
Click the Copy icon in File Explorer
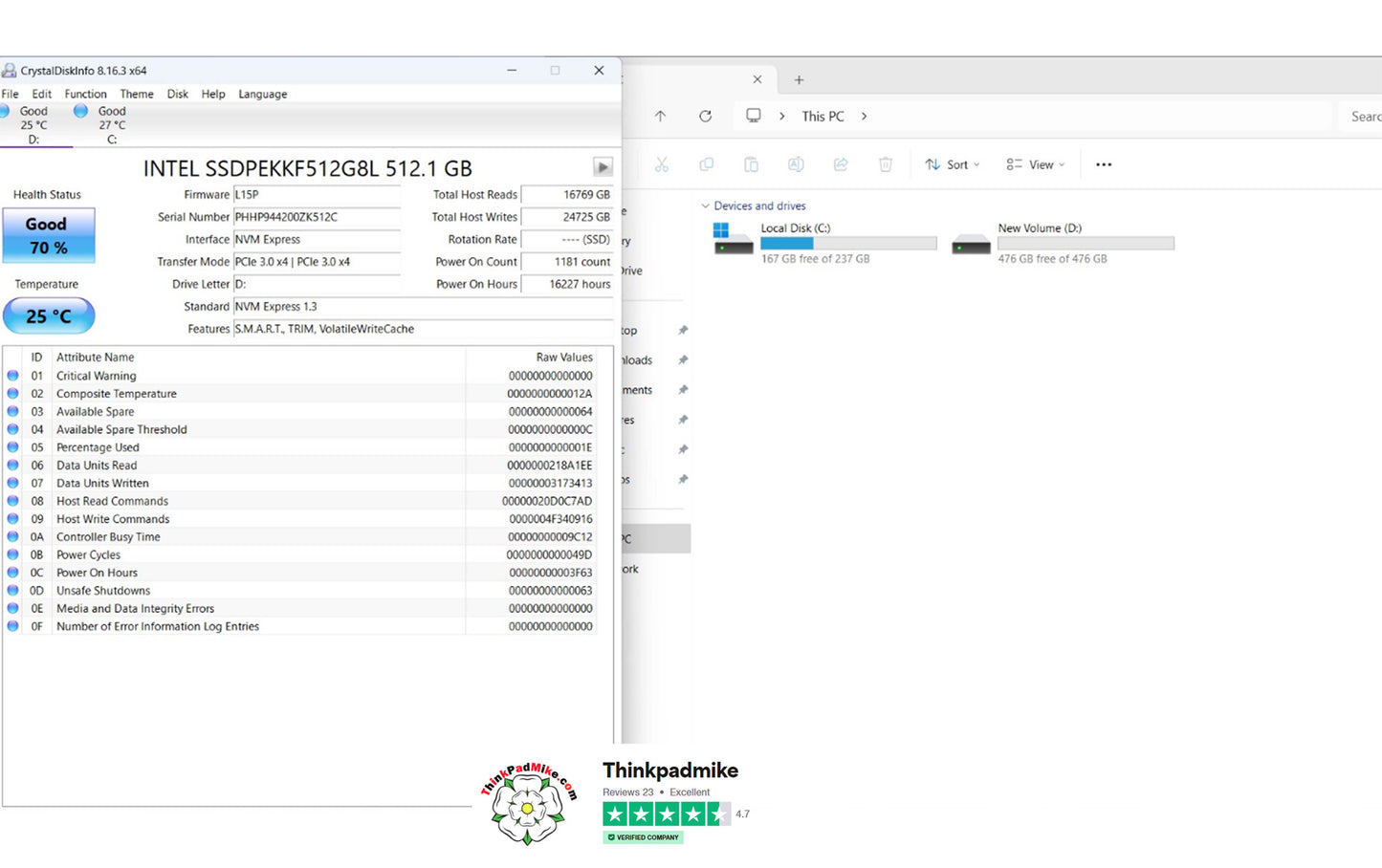click(707, 164)
